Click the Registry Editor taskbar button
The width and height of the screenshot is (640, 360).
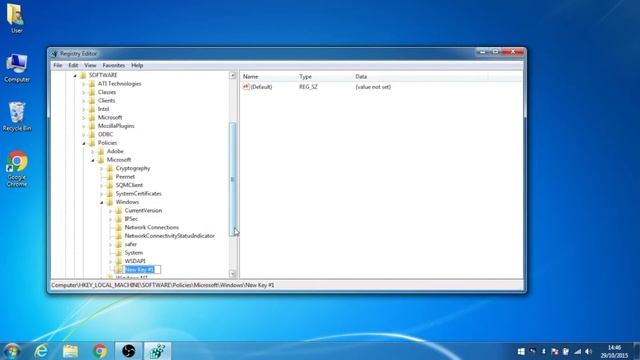[158, 351]
